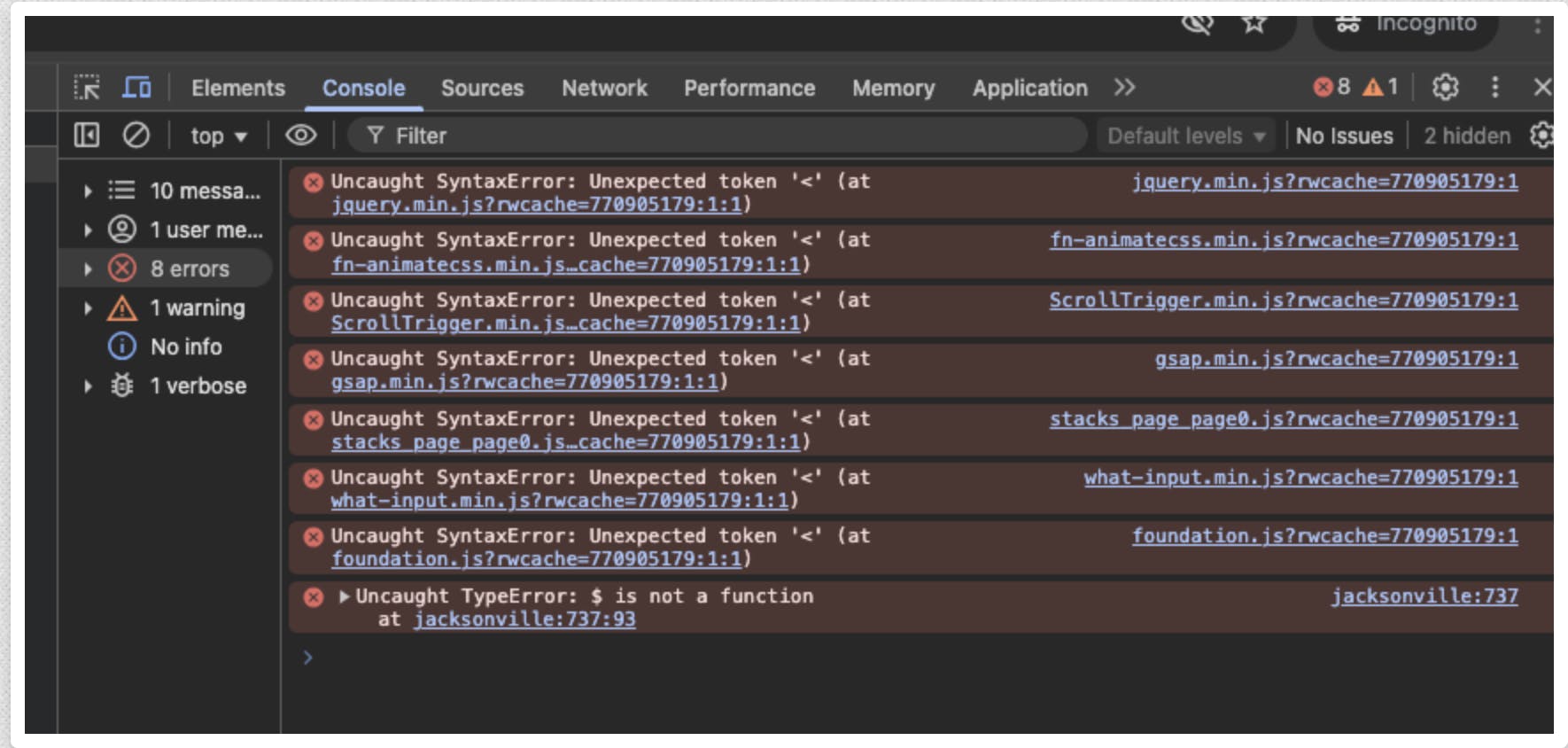This screenshot has width=1568, height=748.
Task: Expand the 8 errors group arrow
Action: click(x=87, y=269)
